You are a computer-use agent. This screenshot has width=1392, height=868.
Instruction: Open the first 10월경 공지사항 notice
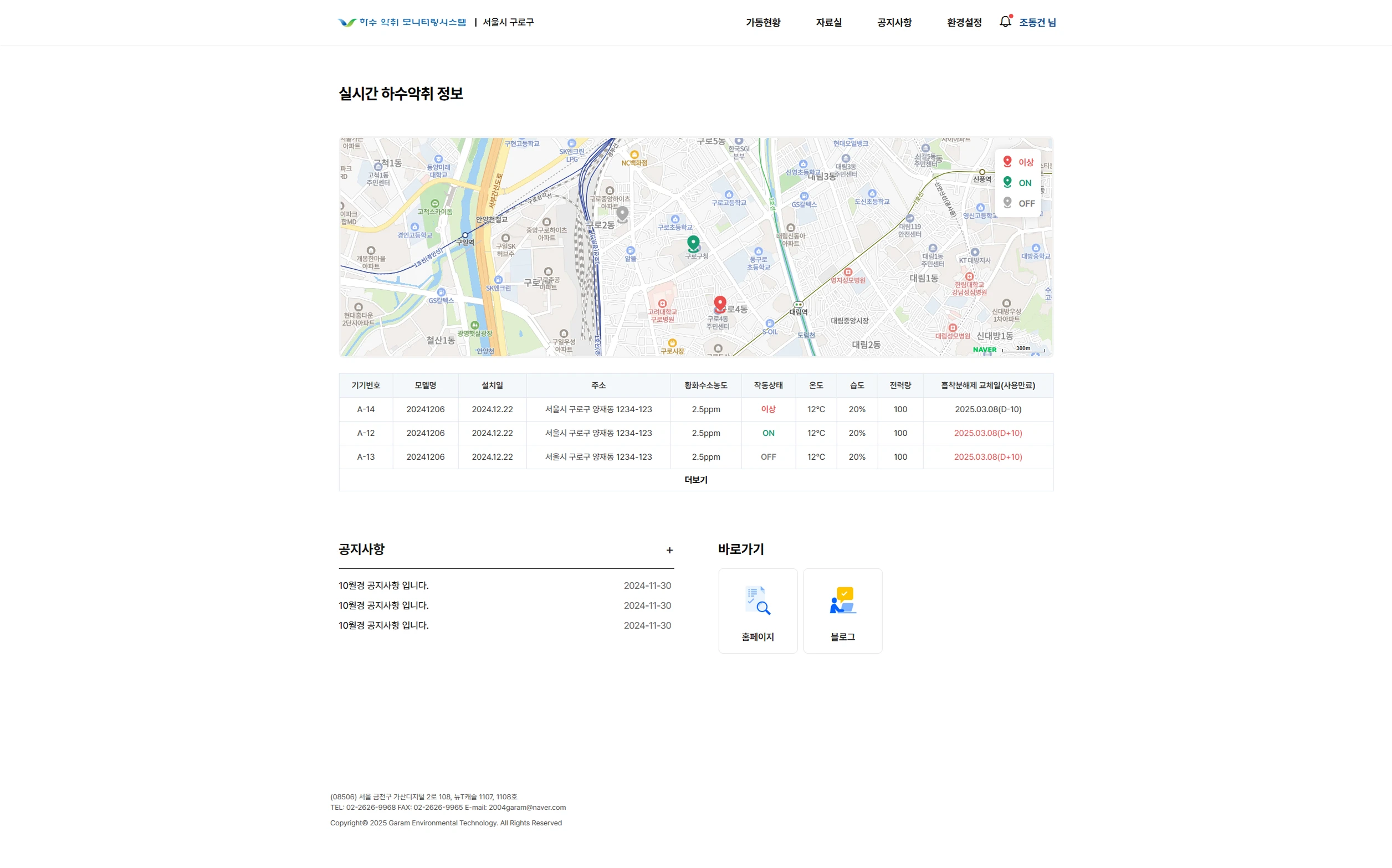pyautogui.click(x=383, y=585)
